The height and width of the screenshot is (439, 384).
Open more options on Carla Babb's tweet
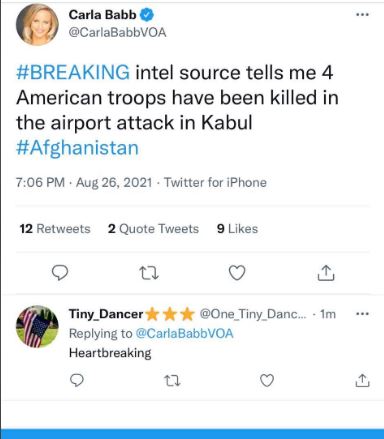pyautogui.click(x=362, y=15)
